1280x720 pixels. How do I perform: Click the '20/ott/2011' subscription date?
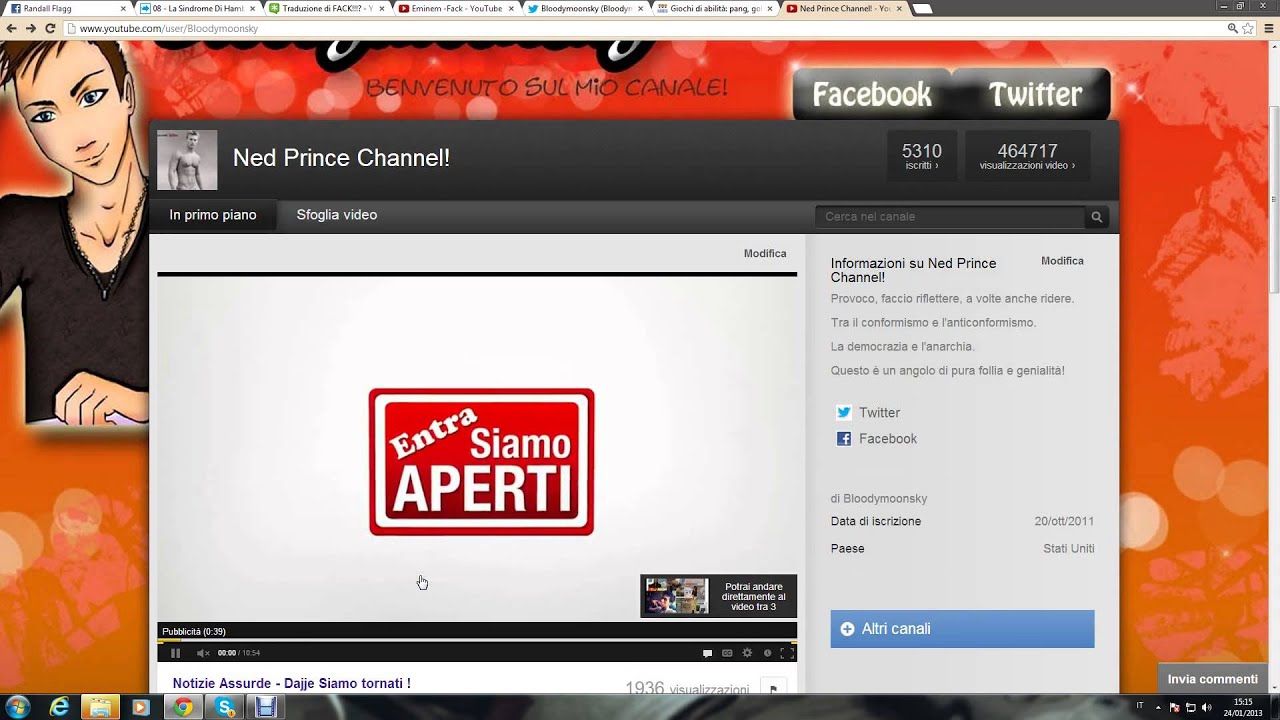(1064, 521)
